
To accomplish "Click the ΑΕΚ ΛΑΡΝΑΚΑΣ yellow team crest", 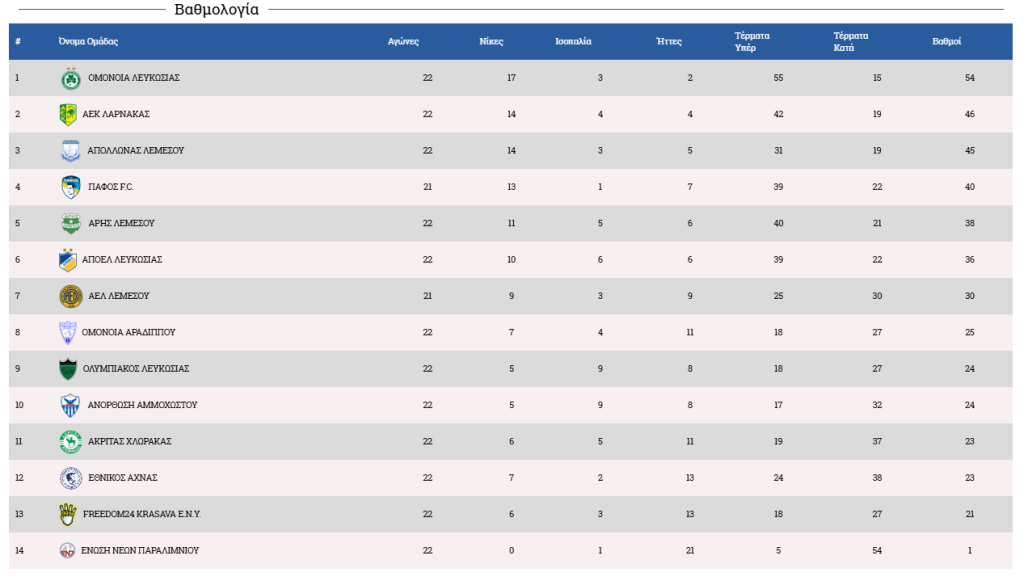I will click(x=68, y=114).
